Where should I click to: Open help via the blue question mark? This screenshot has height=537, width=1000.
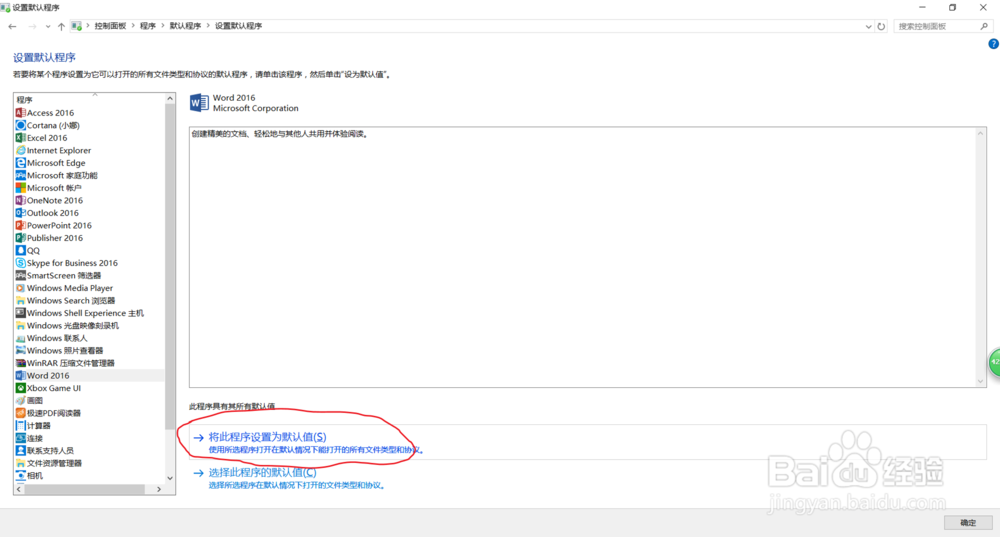click(x=994, y=44)
